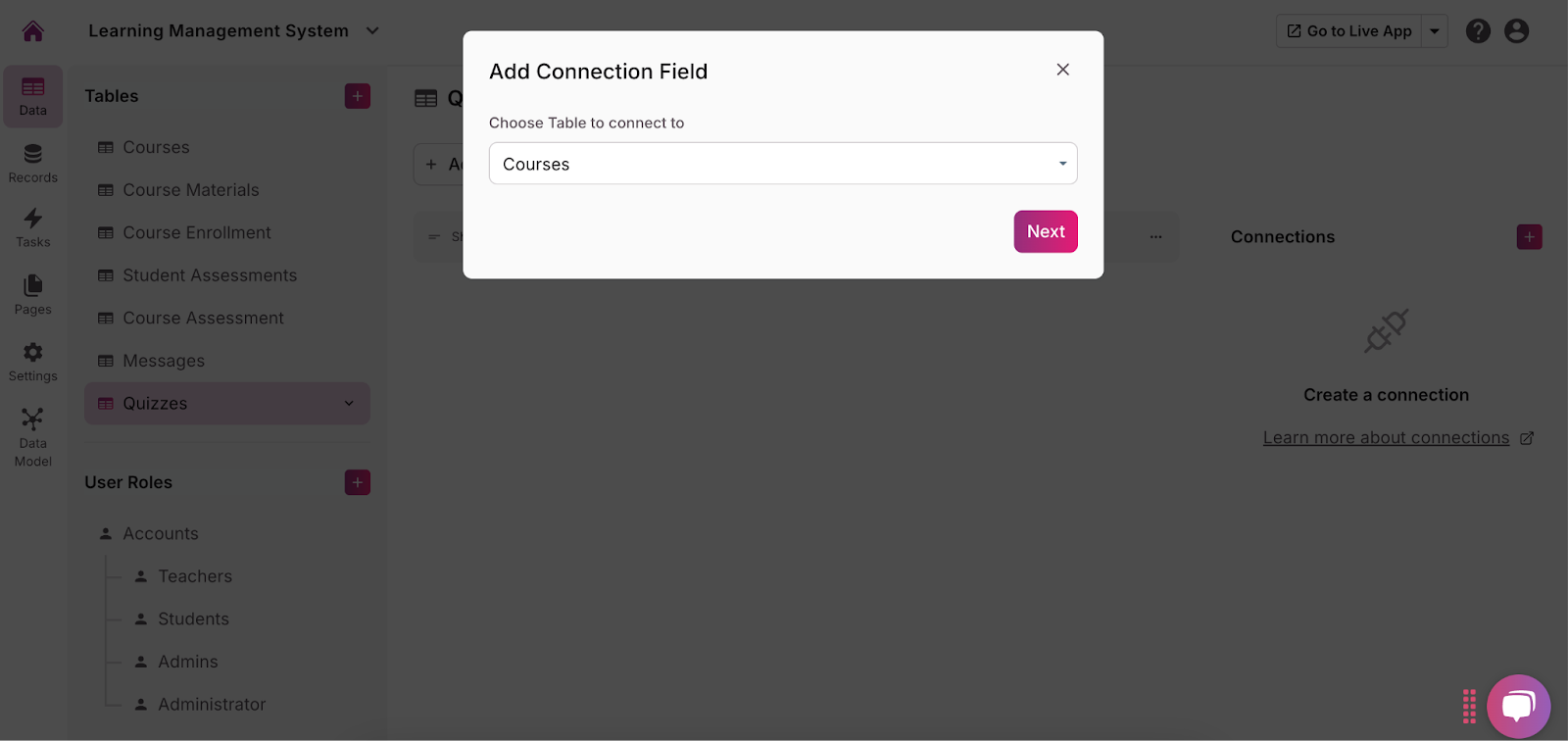Close the Add Connection Field dialog
This screenshot has width=1568, height=741.
[x=1062, y=70]
